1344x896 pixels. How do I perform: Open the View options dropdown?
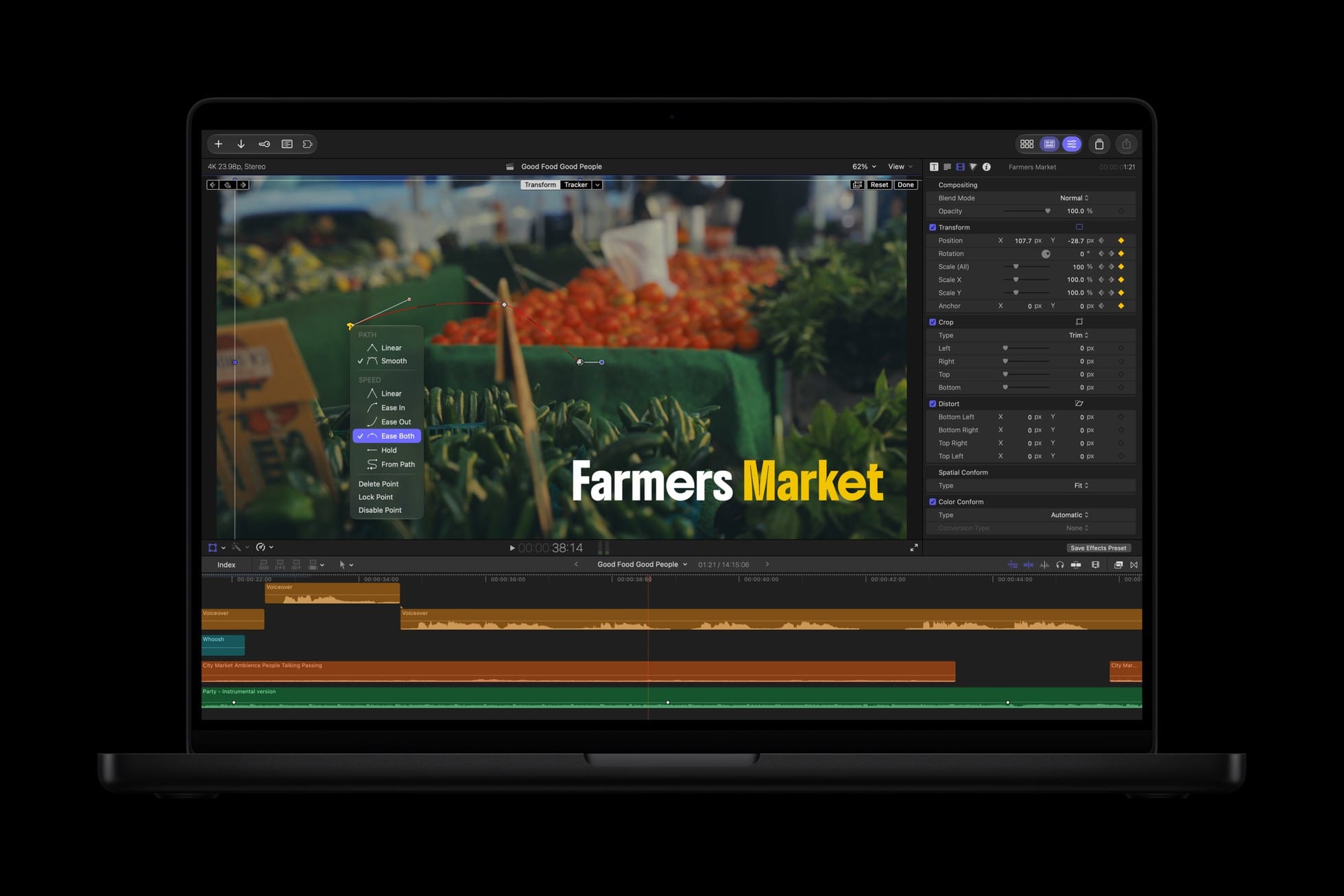coord(900,167)
